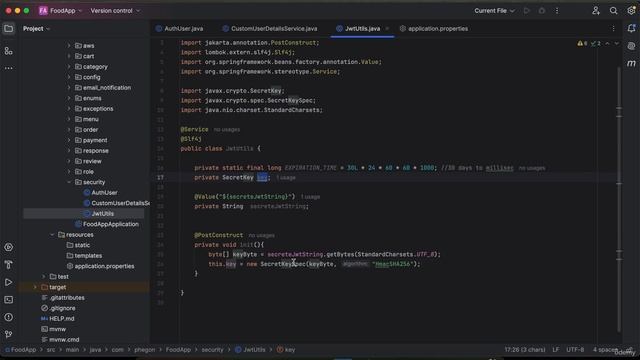
Task: Open the FoodApp project dropdown
Action: tap(60, 11)
